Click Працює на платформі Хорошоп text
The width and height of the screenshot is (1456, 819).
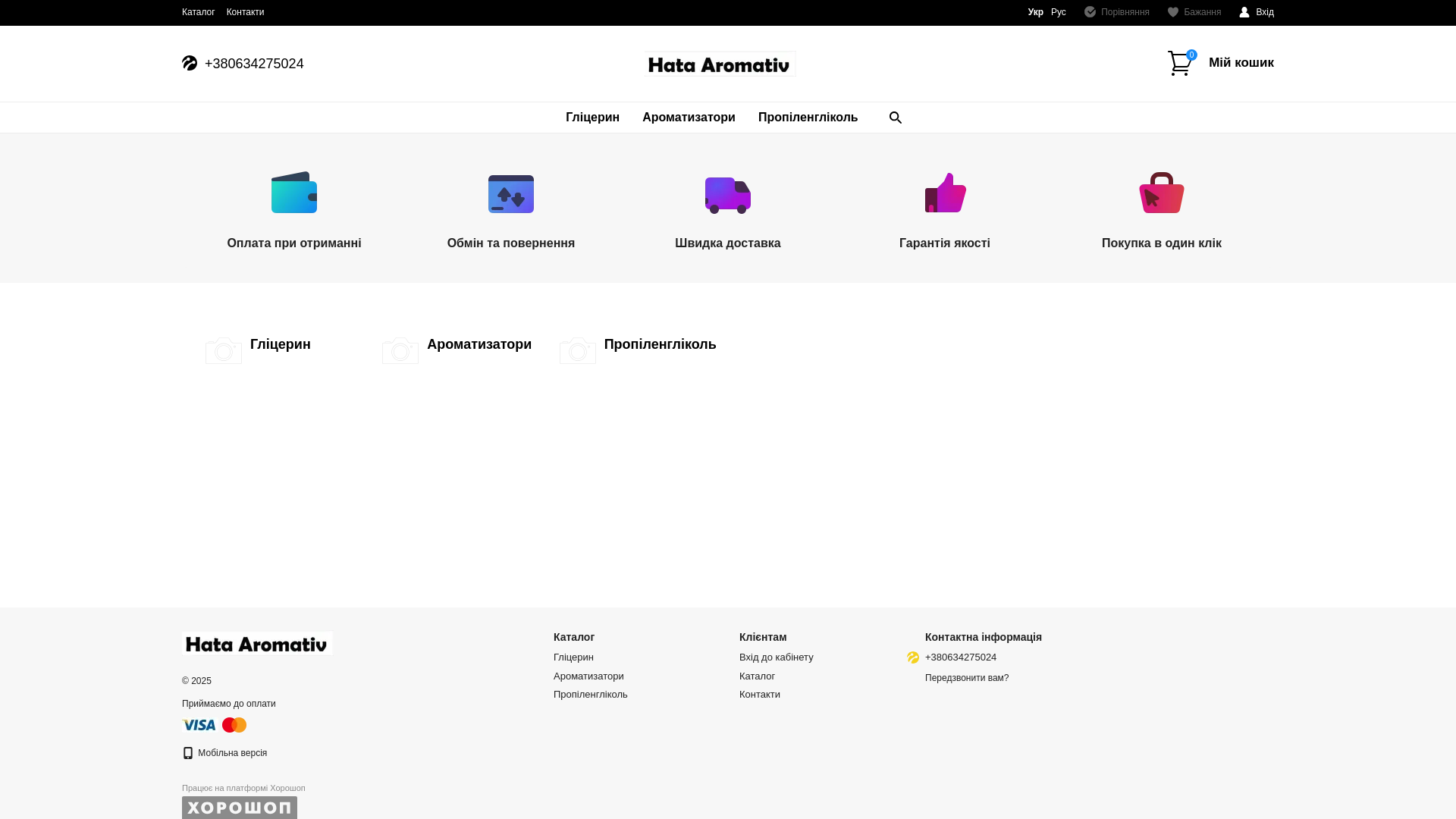click(x=243, y=788)
